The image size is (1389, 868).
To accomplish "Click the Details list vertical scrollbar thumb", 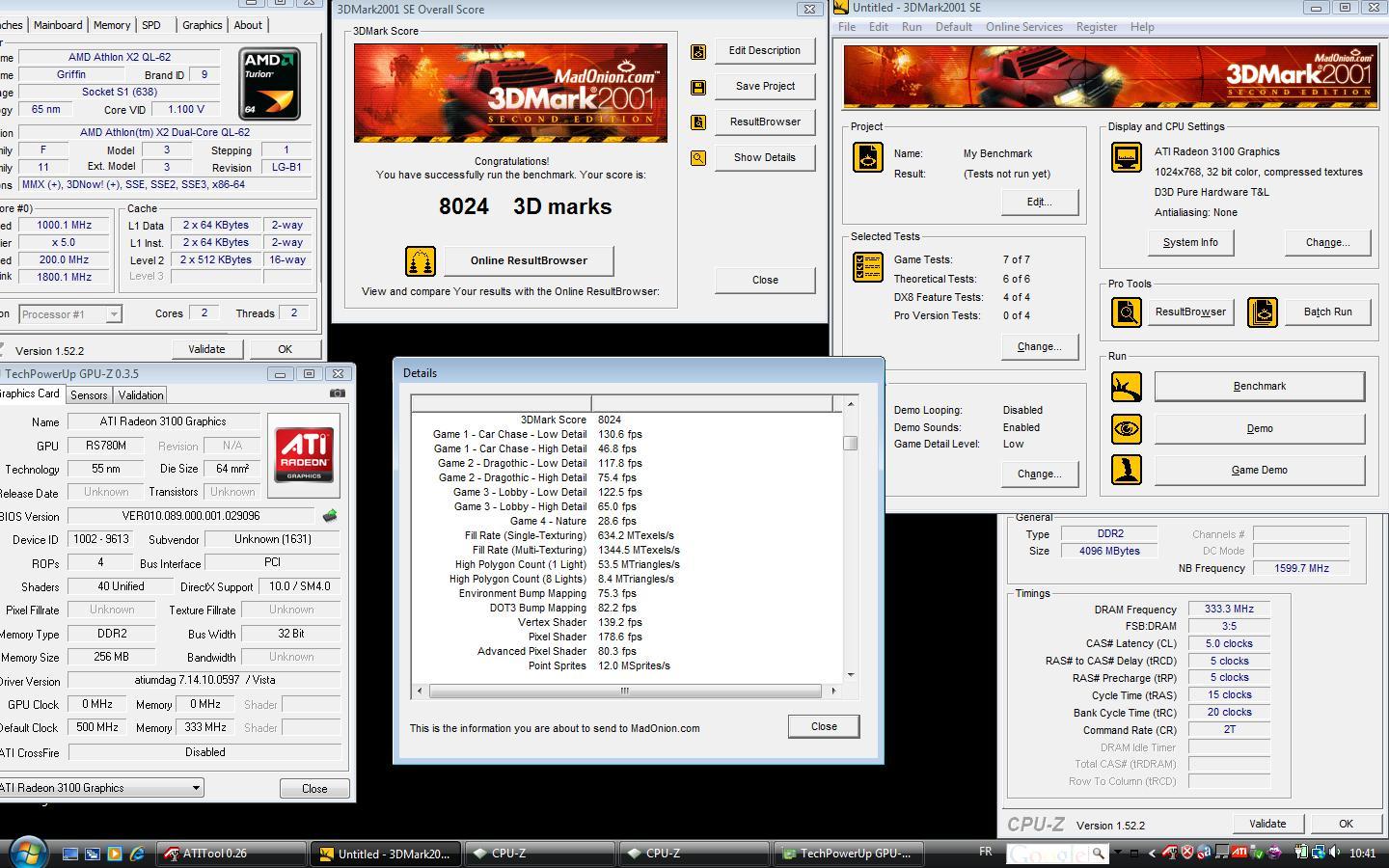I will click(850, 444).
